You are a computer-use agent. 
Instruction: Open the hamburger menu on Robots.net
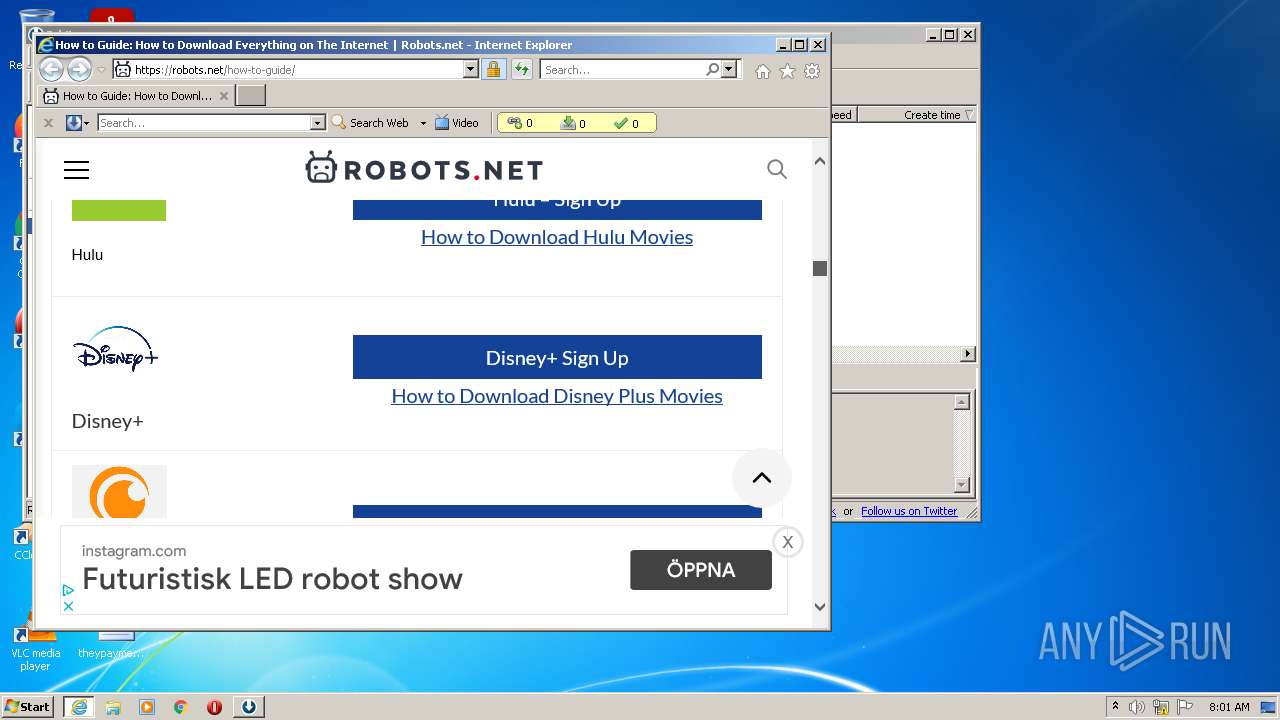point(76,170)
